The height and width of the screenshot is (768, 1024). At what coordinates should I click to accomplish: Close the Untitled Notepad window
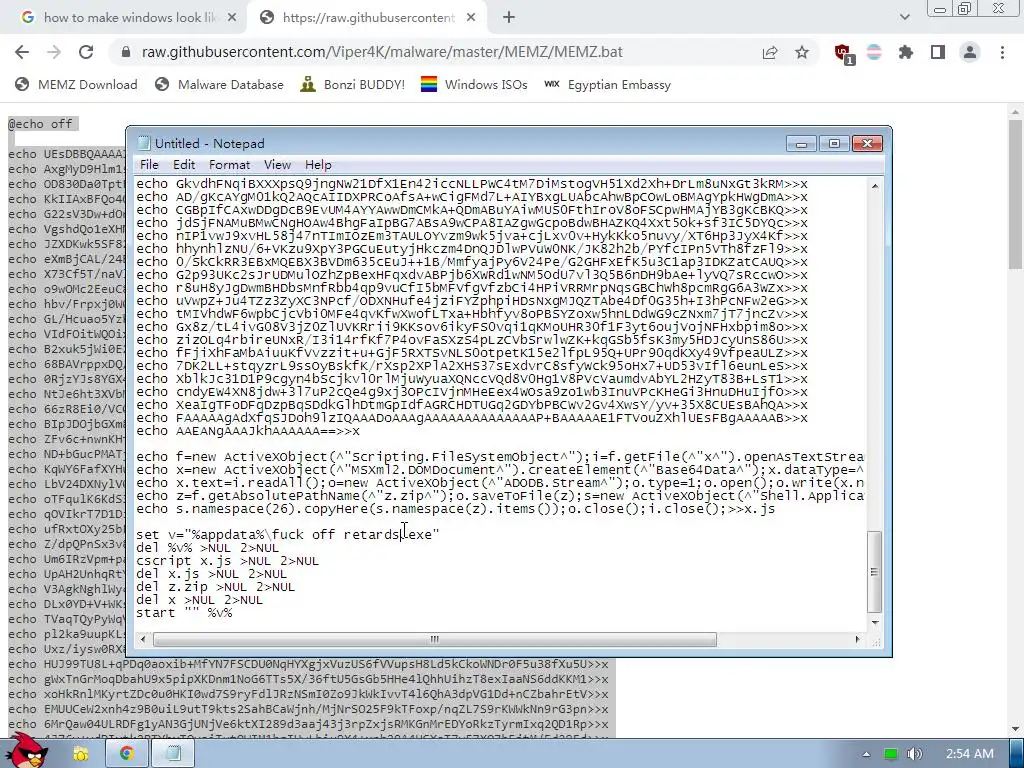(x=867, y=143)
